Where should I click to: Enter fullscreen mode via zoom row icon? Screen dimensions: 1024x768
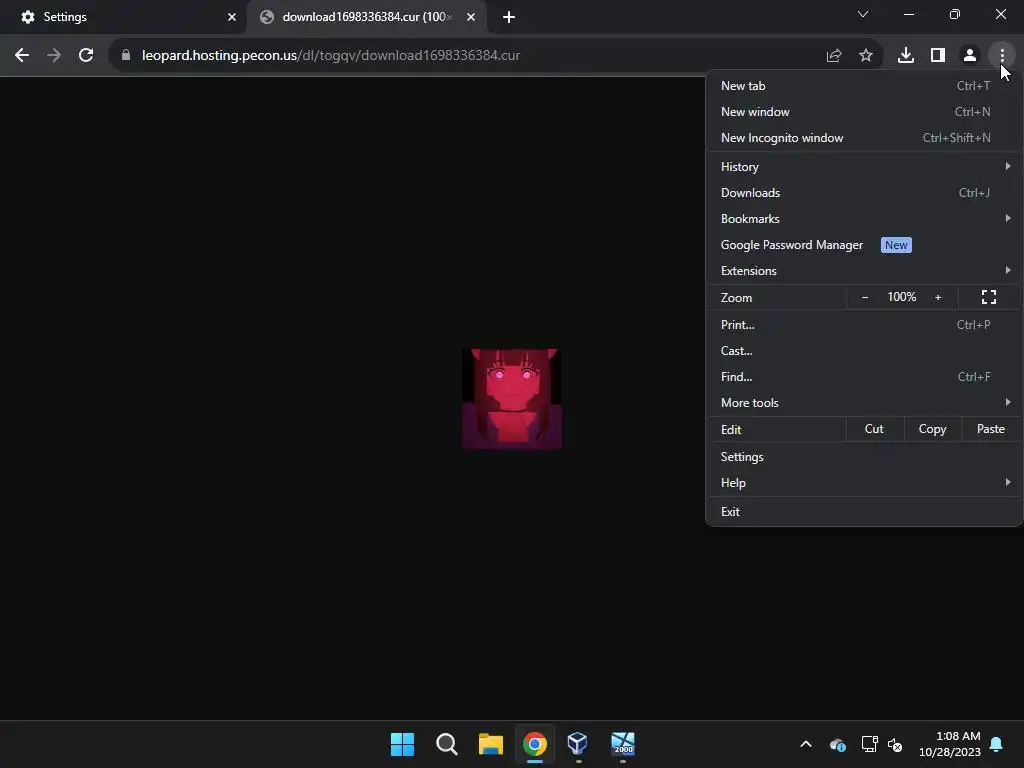coord(989,297)
